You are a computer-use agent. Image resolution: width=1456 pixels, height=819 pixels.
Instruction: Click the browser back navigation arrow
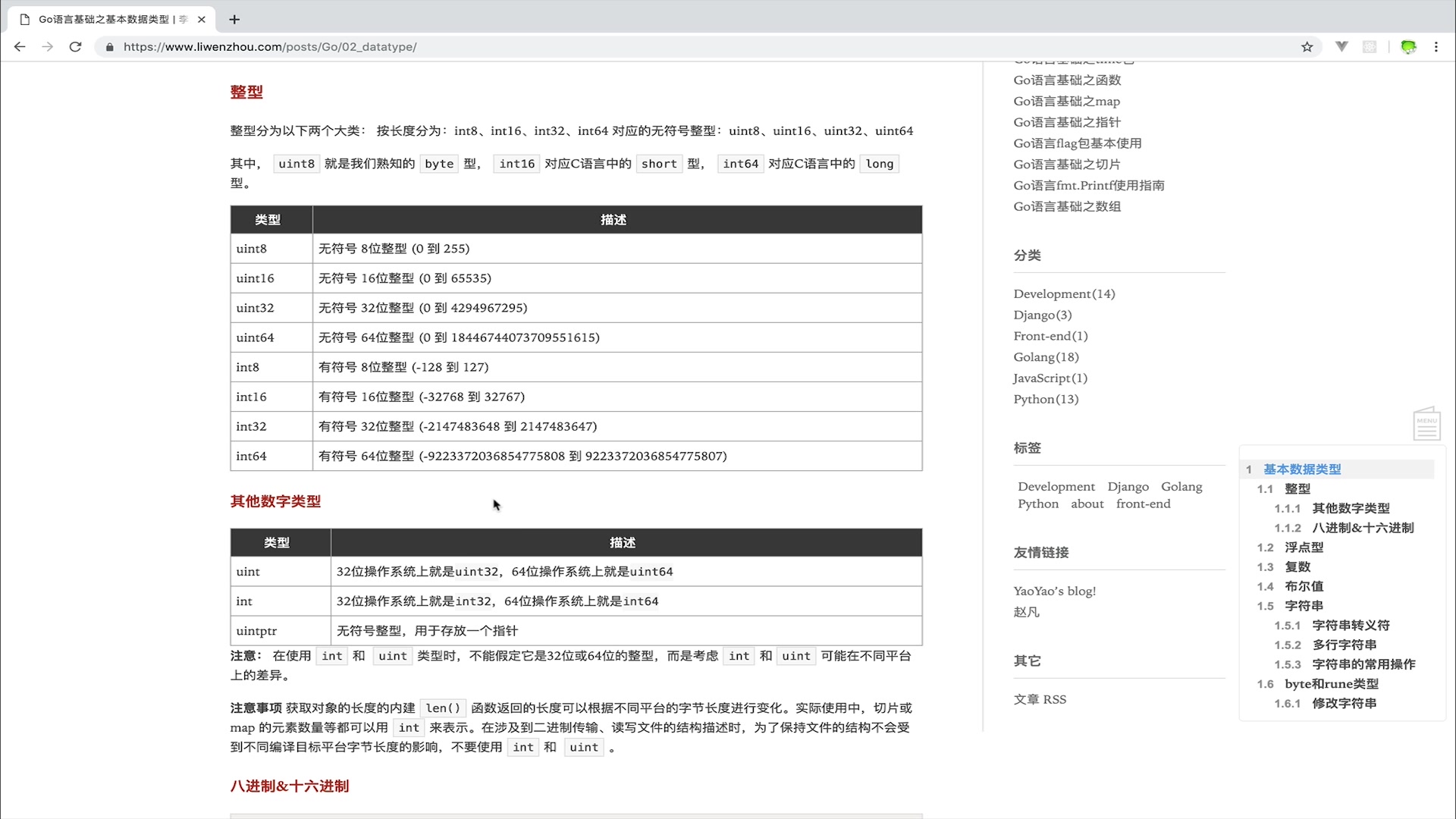[x=20, y=47]
